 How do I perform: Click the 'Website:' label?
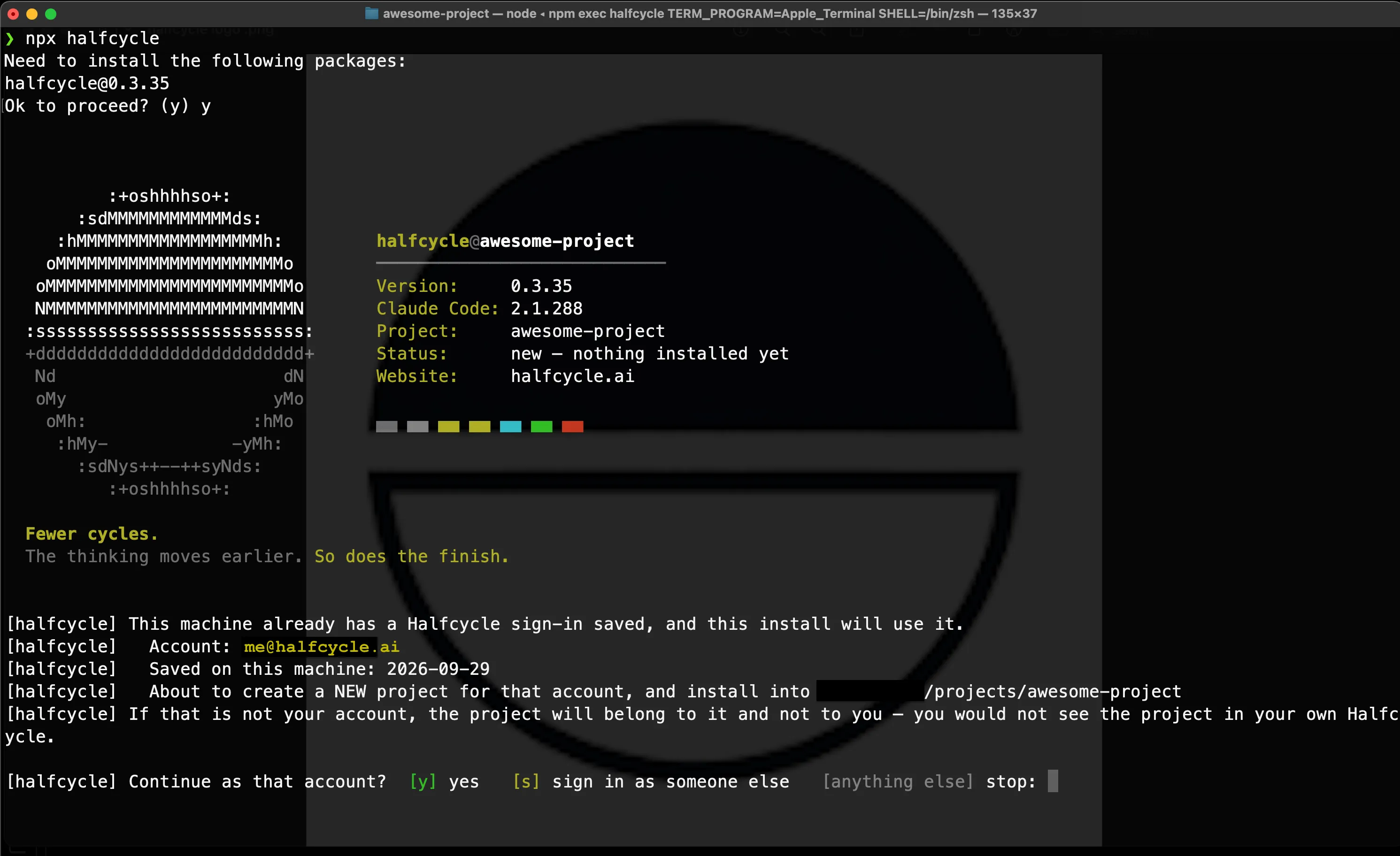coord(416,376)
